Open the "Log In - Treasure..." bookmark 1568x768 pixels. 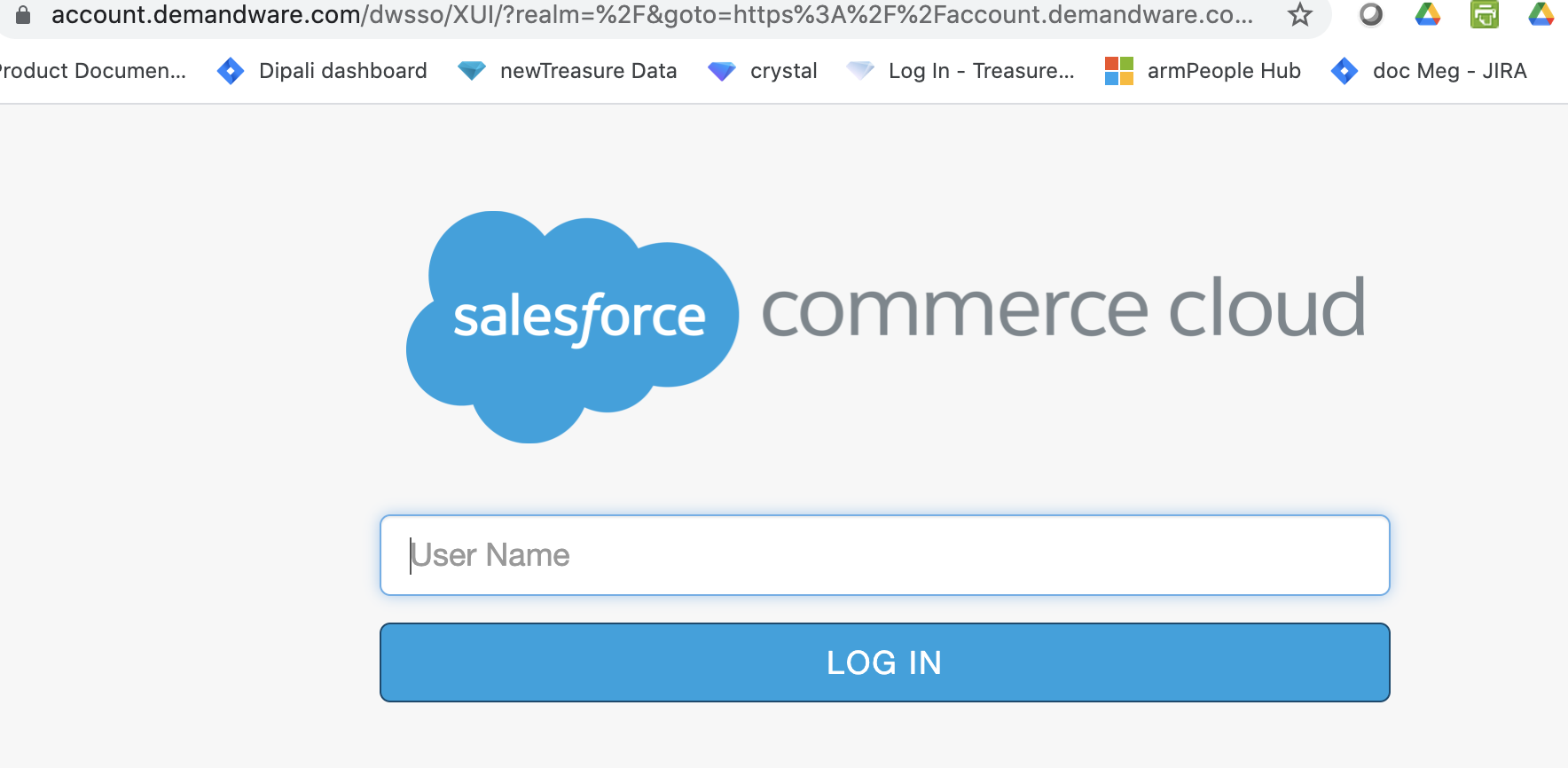[981, 71]
